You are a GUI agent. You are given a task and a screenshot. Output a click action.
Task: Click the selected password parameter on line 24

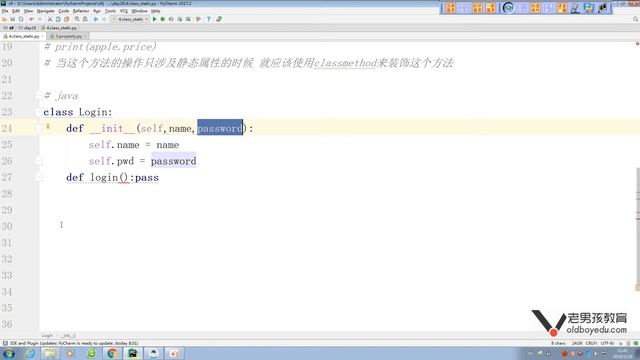(220, 128)
